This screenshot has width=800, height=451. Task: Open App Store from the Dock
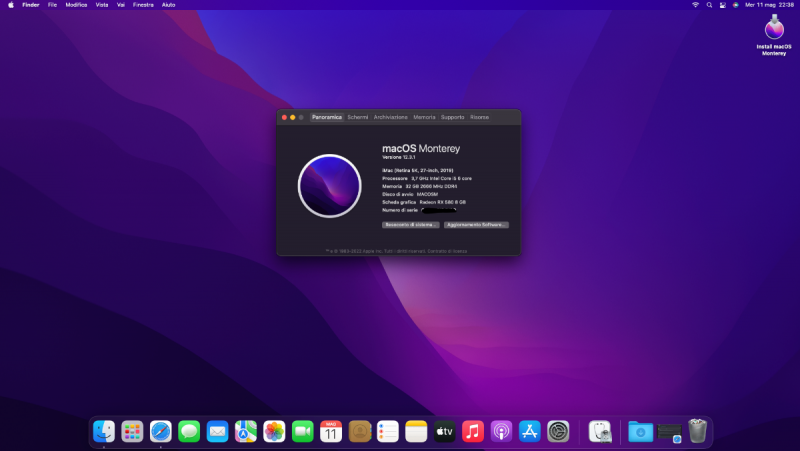tap(530, 431)
